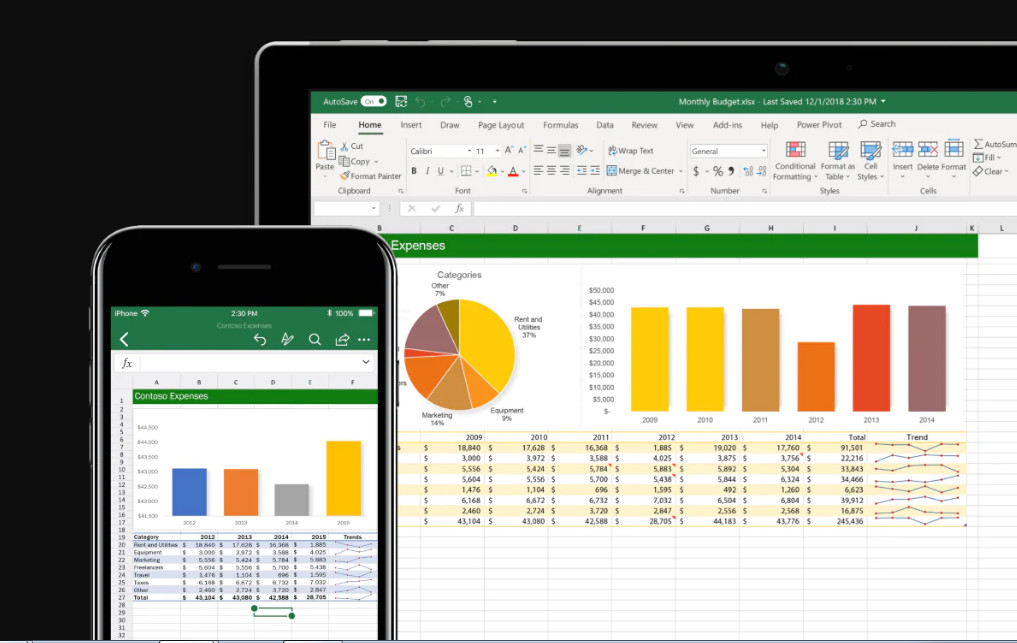
Task: Click the Merge & Center button
Action: tap(641, 171)
